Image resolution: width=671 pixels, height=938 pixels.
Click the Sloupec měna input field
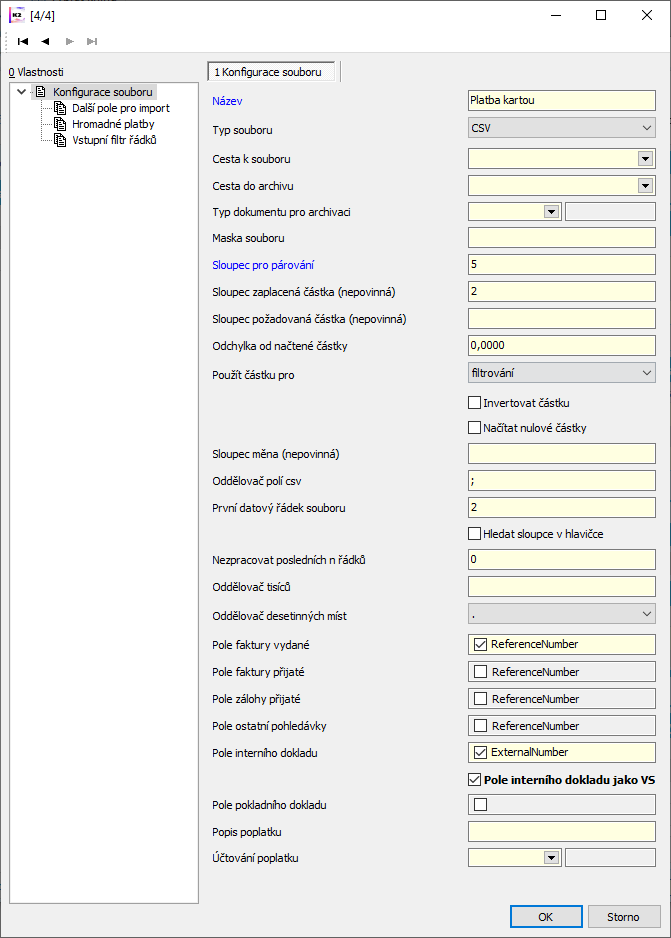coord(562,453)
